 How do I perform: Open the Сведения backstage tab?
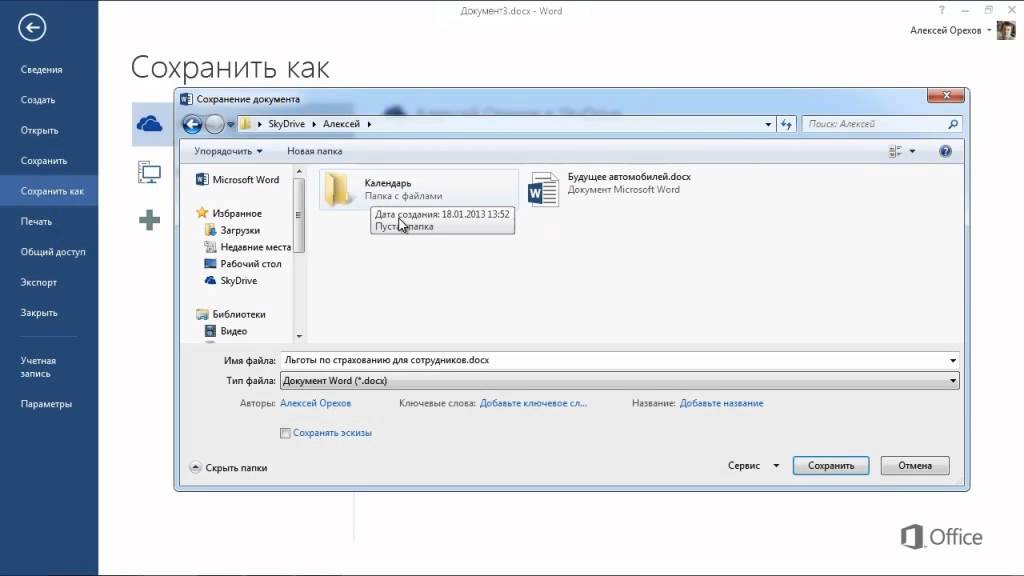point(49,69)
